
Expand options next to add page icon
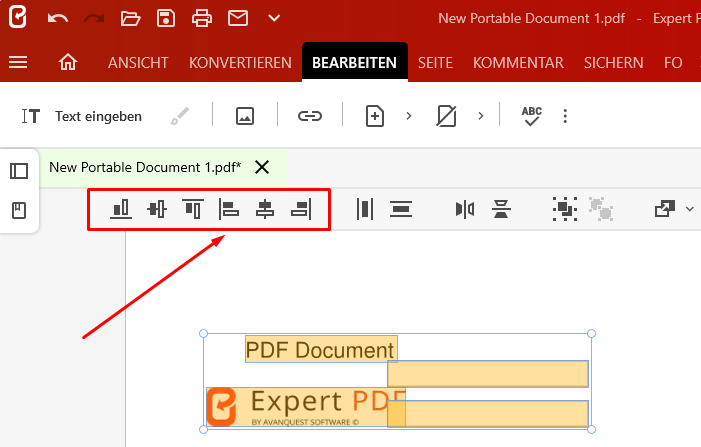coord(409,116)
